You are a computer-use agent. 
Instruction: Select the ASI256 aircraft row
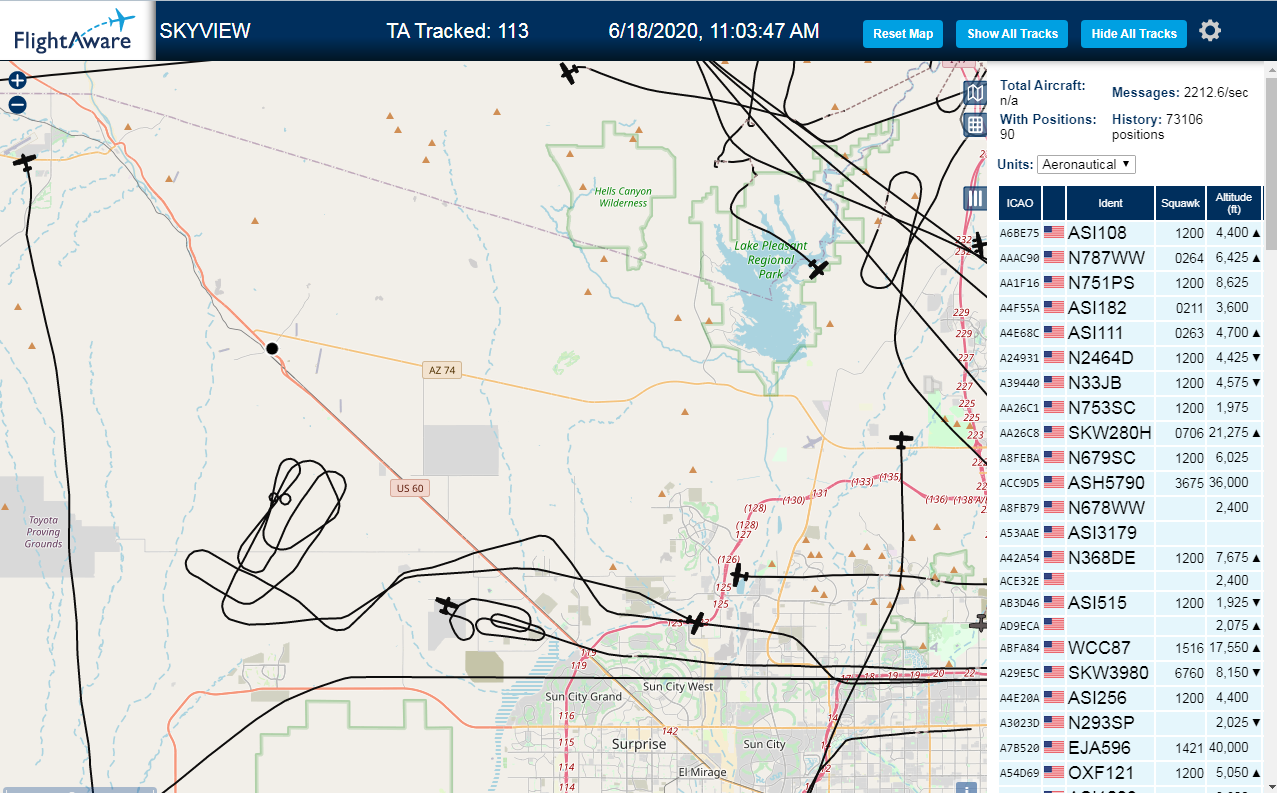tap(1130, 697)
